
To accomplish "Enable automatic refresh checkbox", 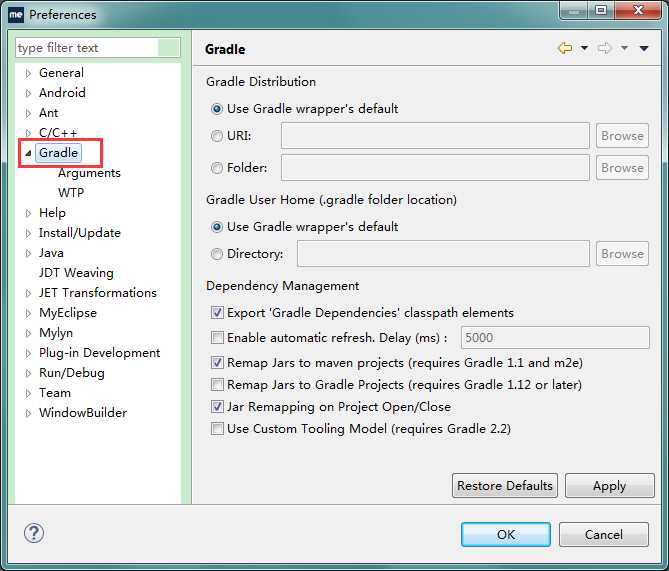I will click(x=217, y=338).
